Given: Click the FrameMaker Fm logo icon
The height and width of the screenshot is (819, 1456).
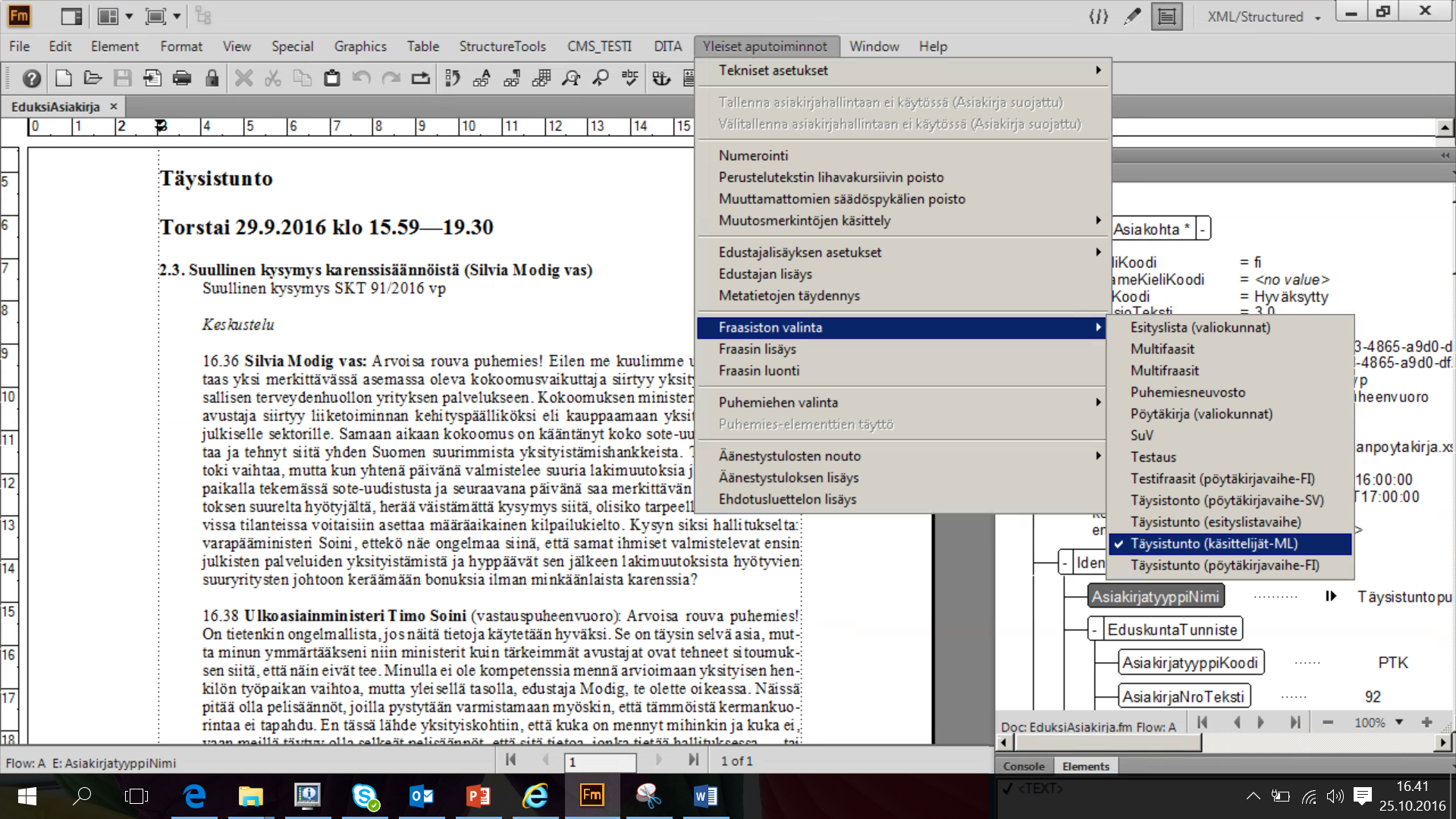Looking at the screenshot, I should (19, 16).
